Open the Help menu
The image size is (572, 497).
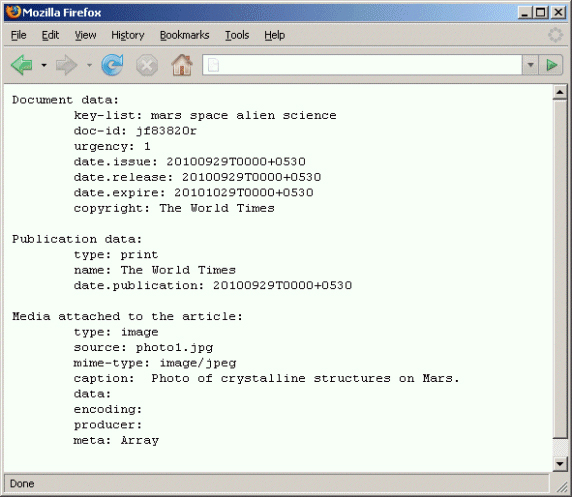(275, 35)
